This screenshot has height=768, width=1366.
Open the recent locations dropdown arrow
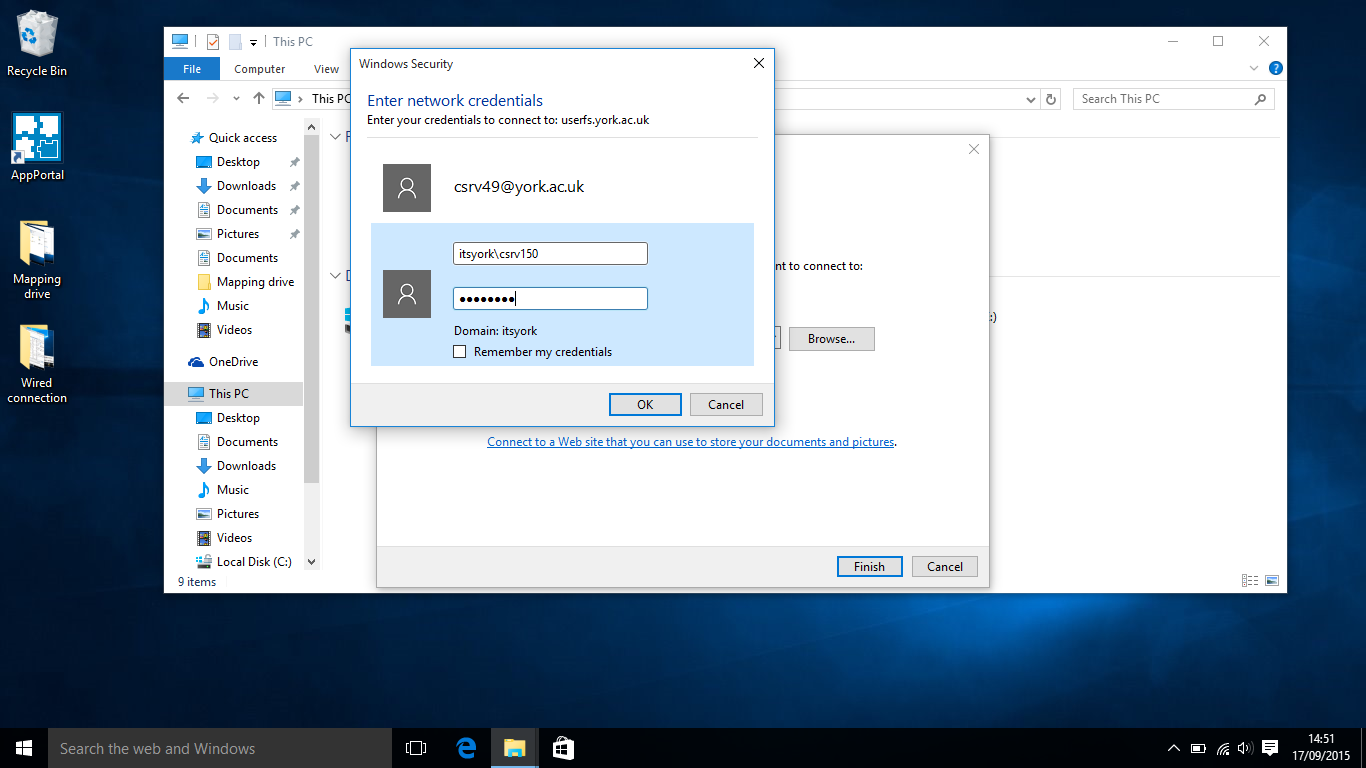pos(236,98)
